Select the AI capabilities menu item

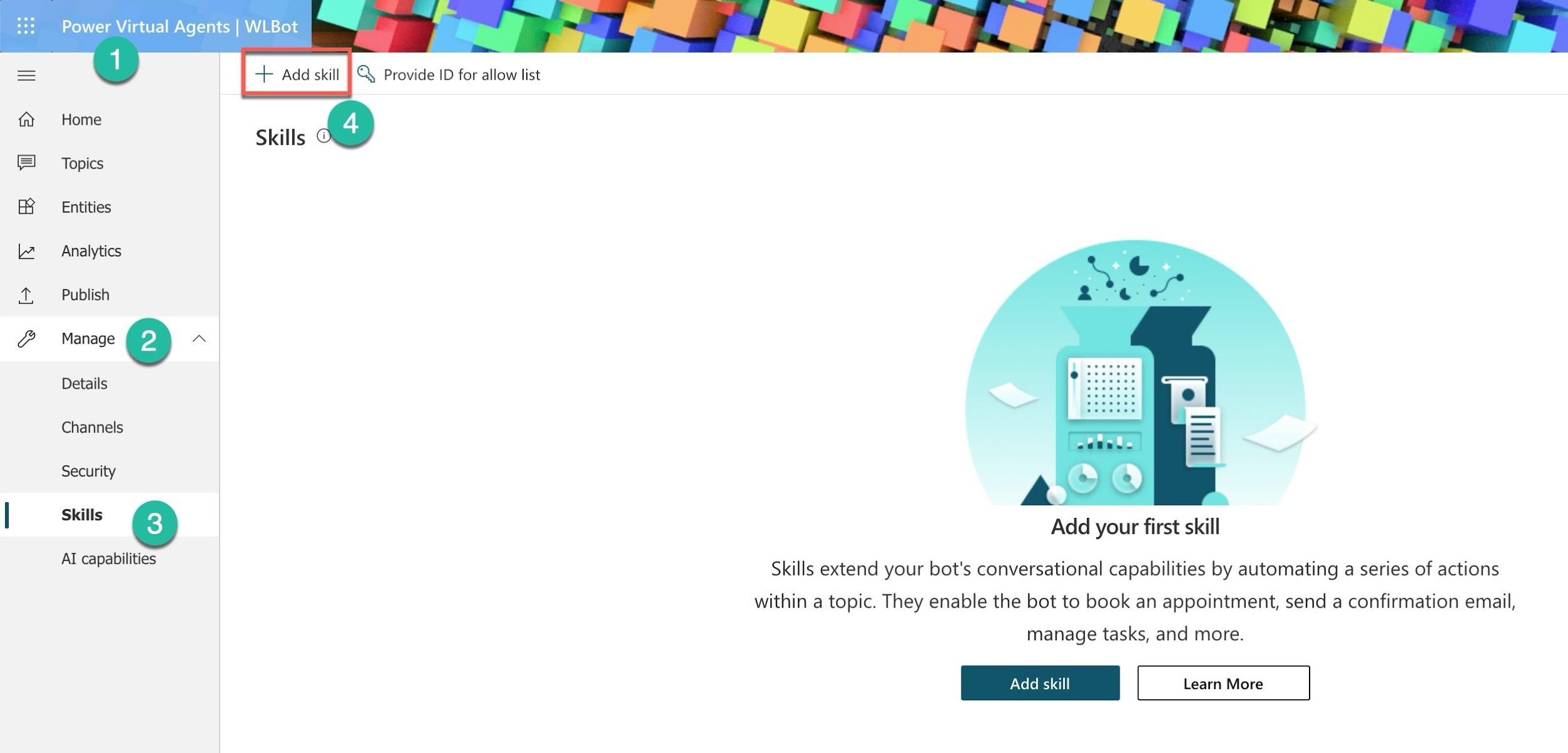108,557
